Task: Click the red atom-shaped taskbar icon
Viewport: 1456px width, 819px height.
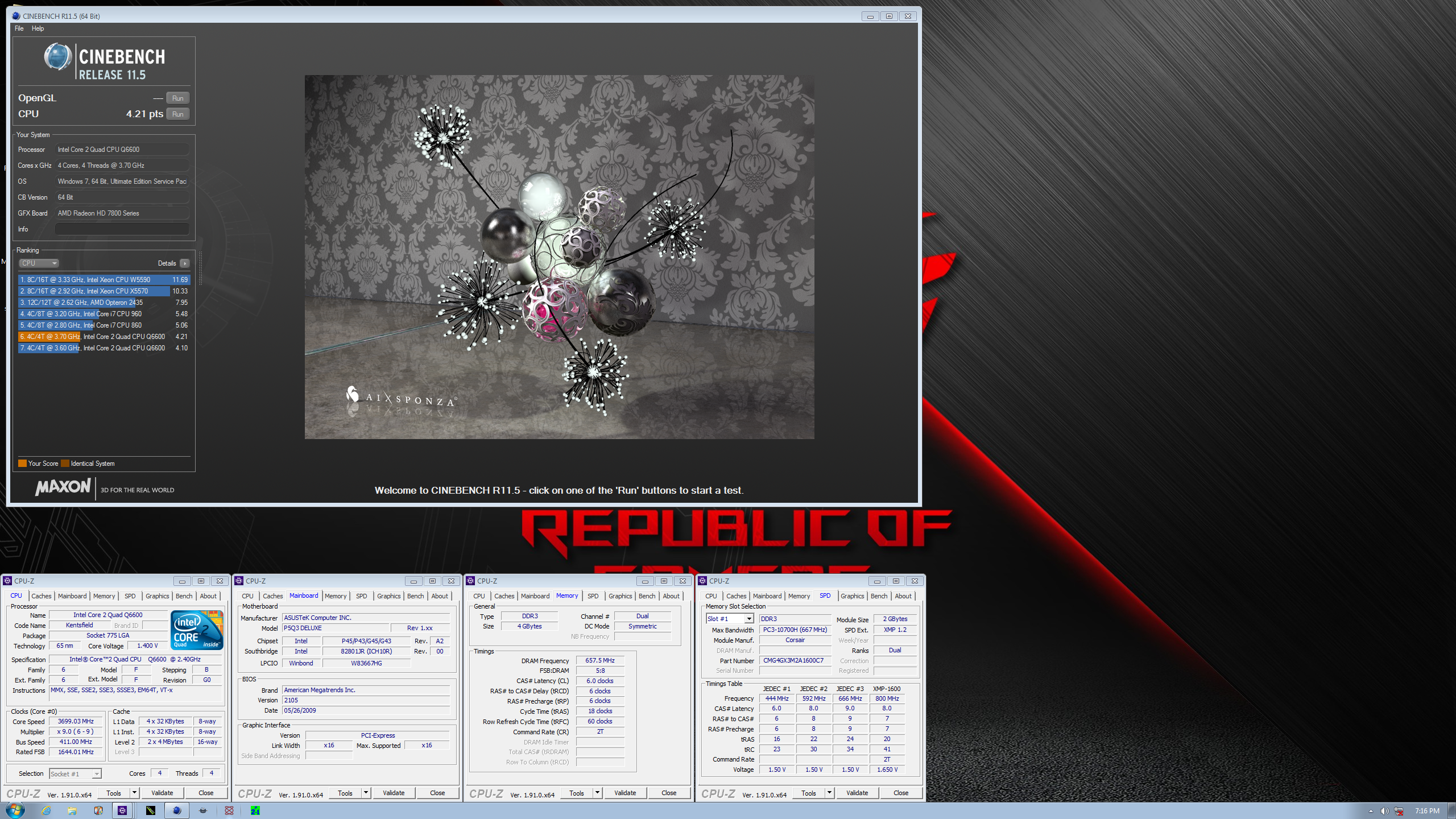Action: (x=229, y=810)
